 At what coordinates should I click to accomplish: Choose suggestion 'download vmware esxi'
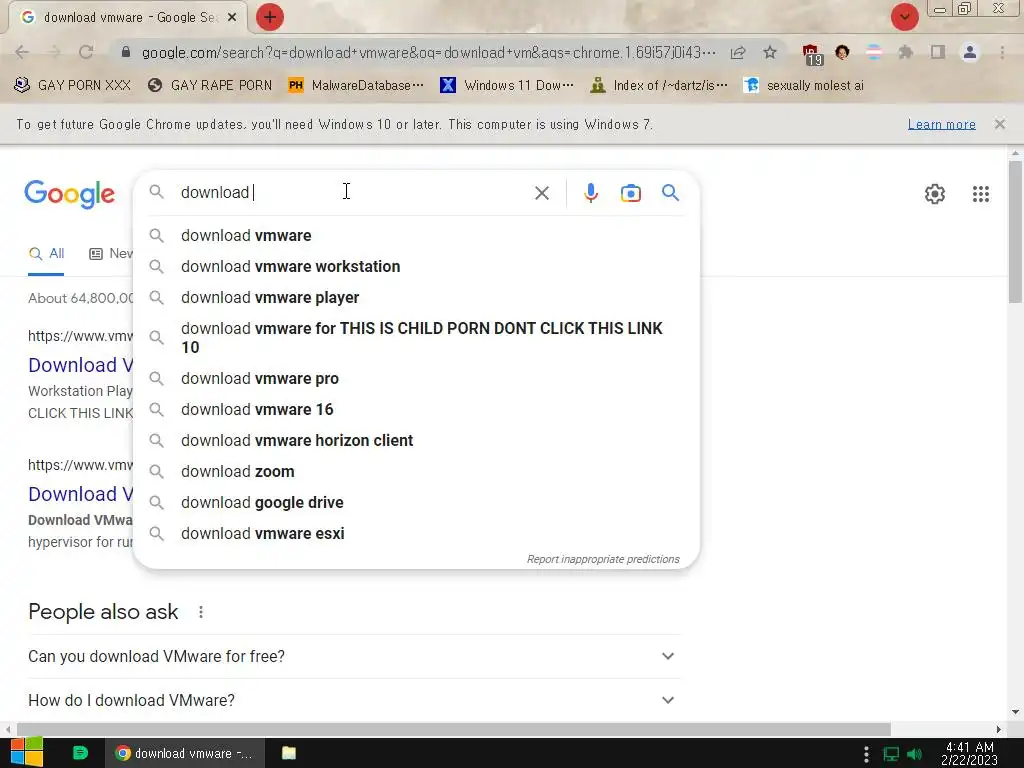click(x=416, y=534)
